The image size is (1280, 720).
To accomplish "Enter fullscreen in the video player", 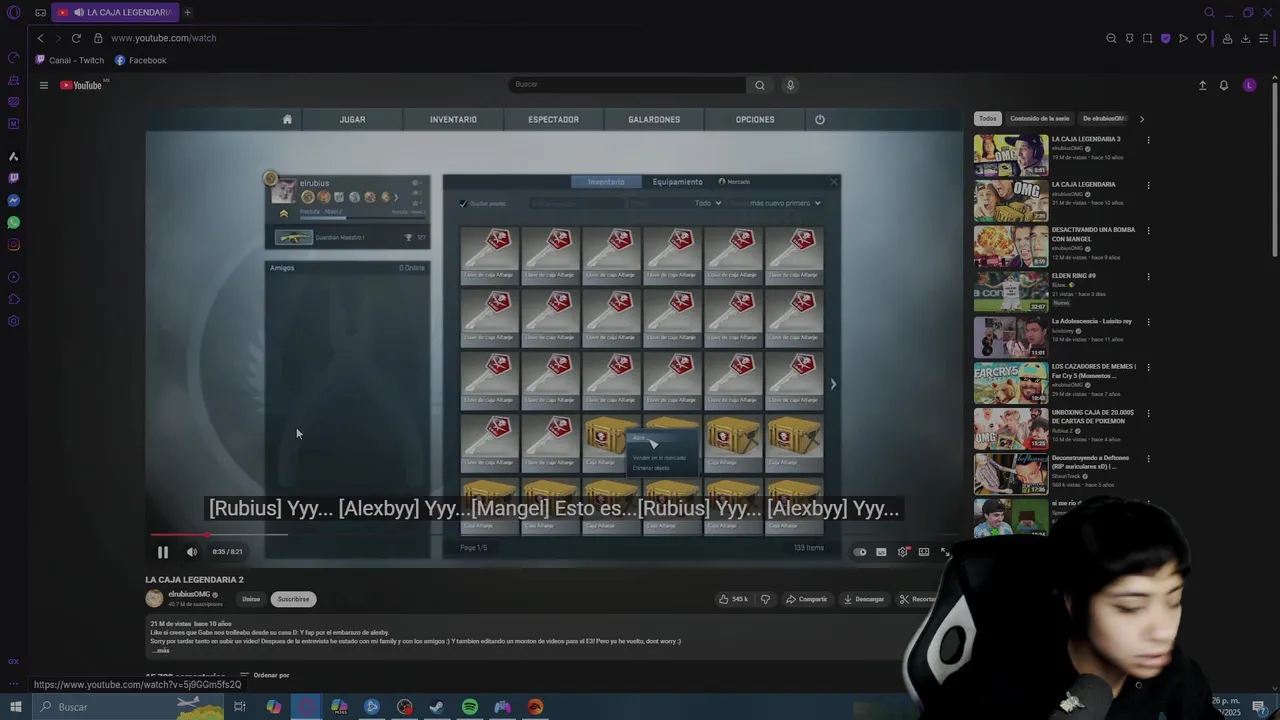I will pyautogui.click(x=945, y=552).
